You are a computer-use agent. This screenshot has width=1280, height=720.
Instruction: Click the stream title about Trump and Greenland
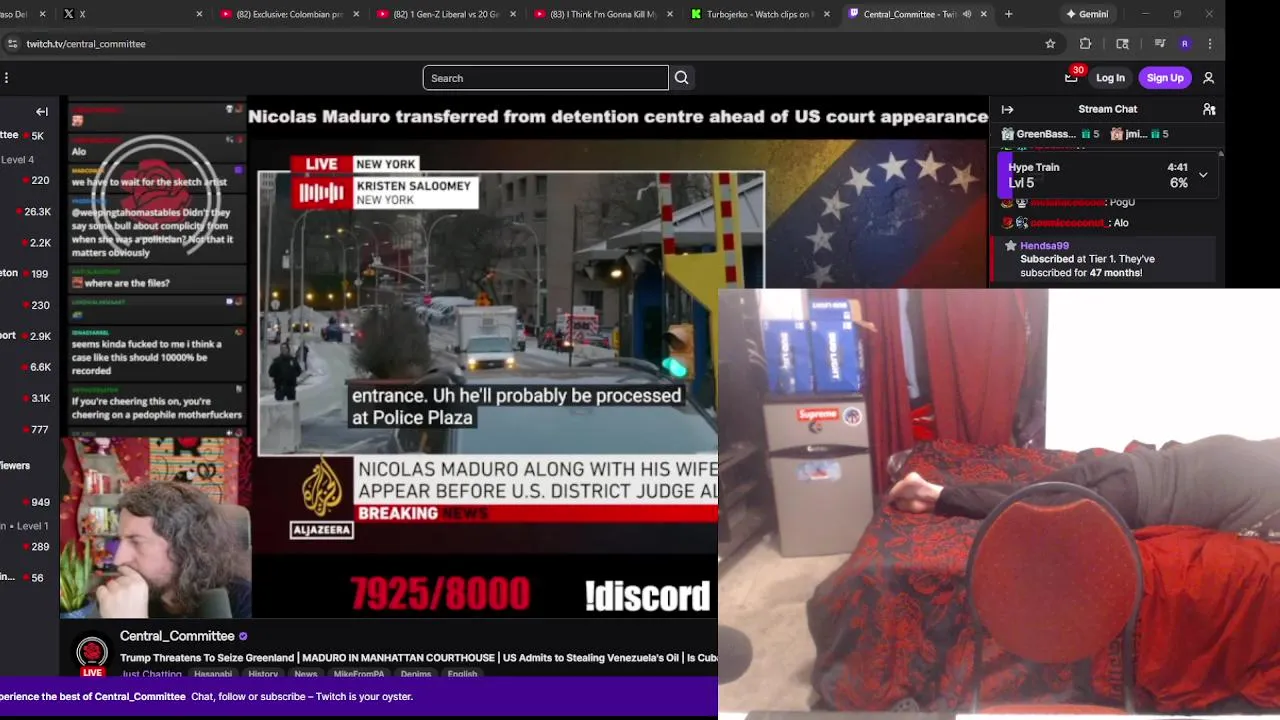point(419,658)
